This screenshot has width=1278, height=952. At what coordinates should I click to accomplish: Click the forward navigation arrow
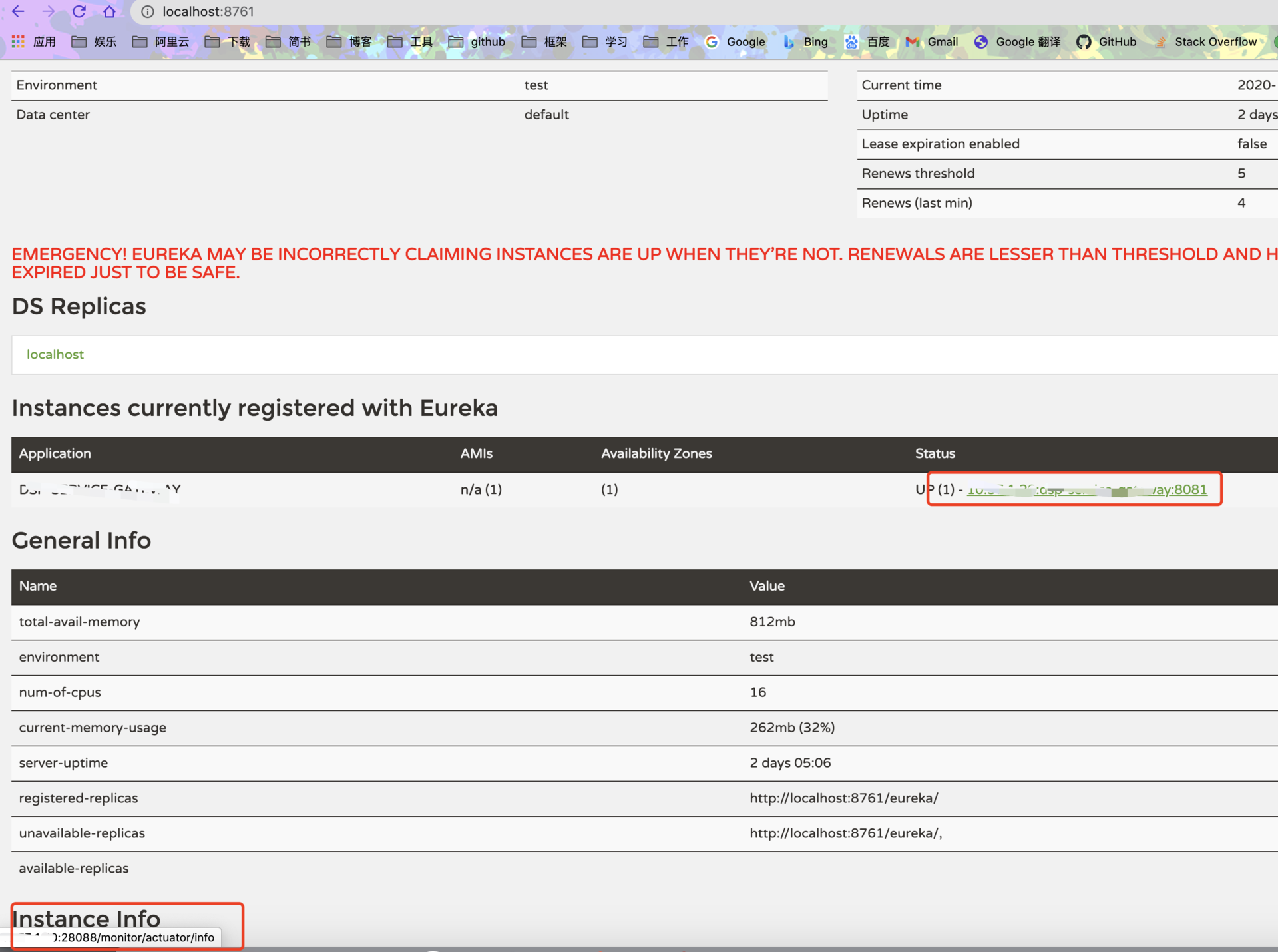click(x=48, y=11)
